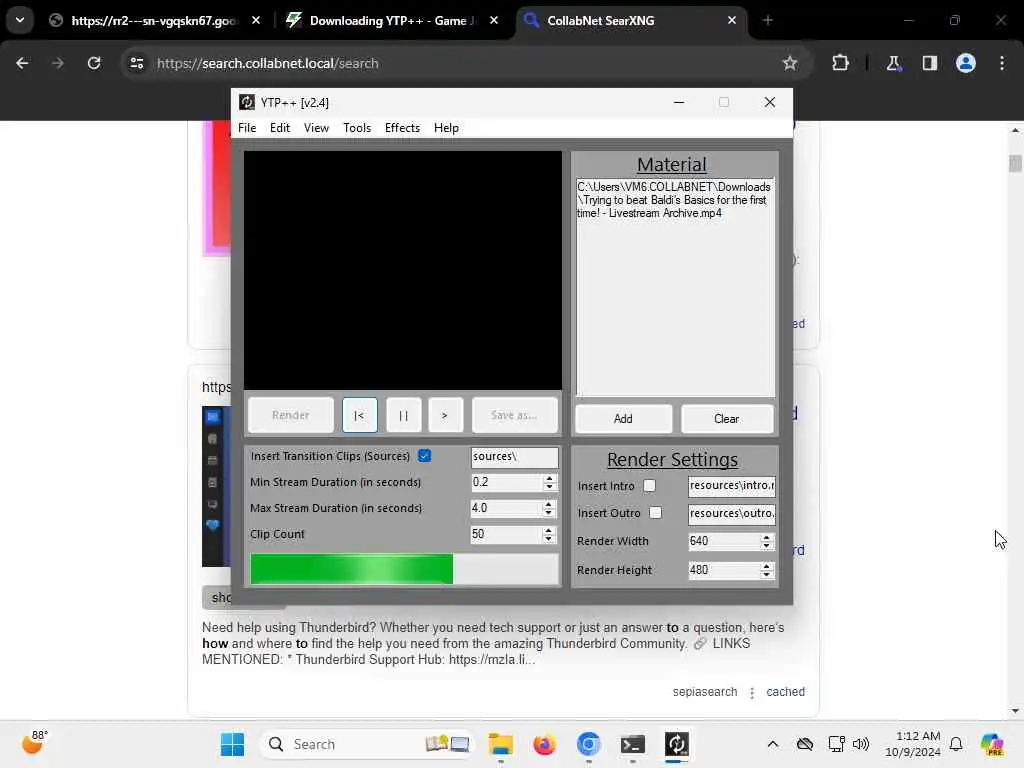Decrease Render Width with down arrow
This screenshot has width=1024, height=768.
click(x=767, y=546)
